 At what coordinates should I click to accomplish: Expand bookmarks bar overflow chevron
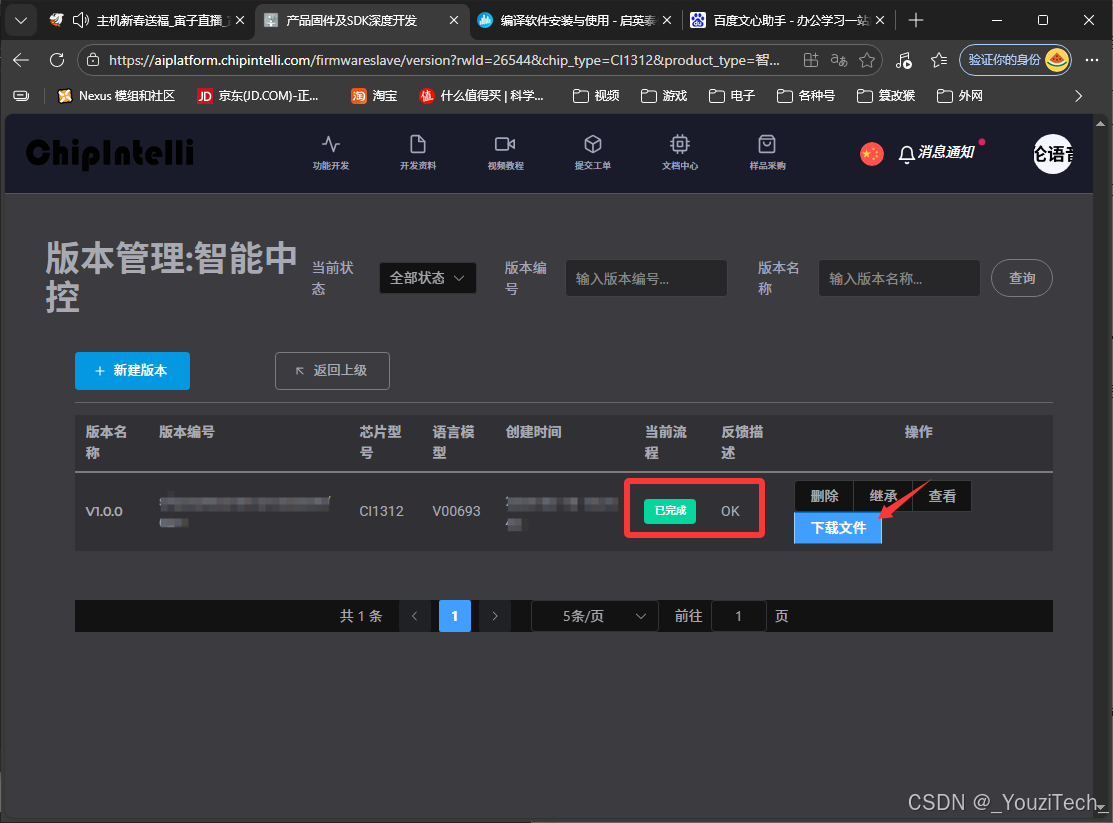[x=1078, y=96]
